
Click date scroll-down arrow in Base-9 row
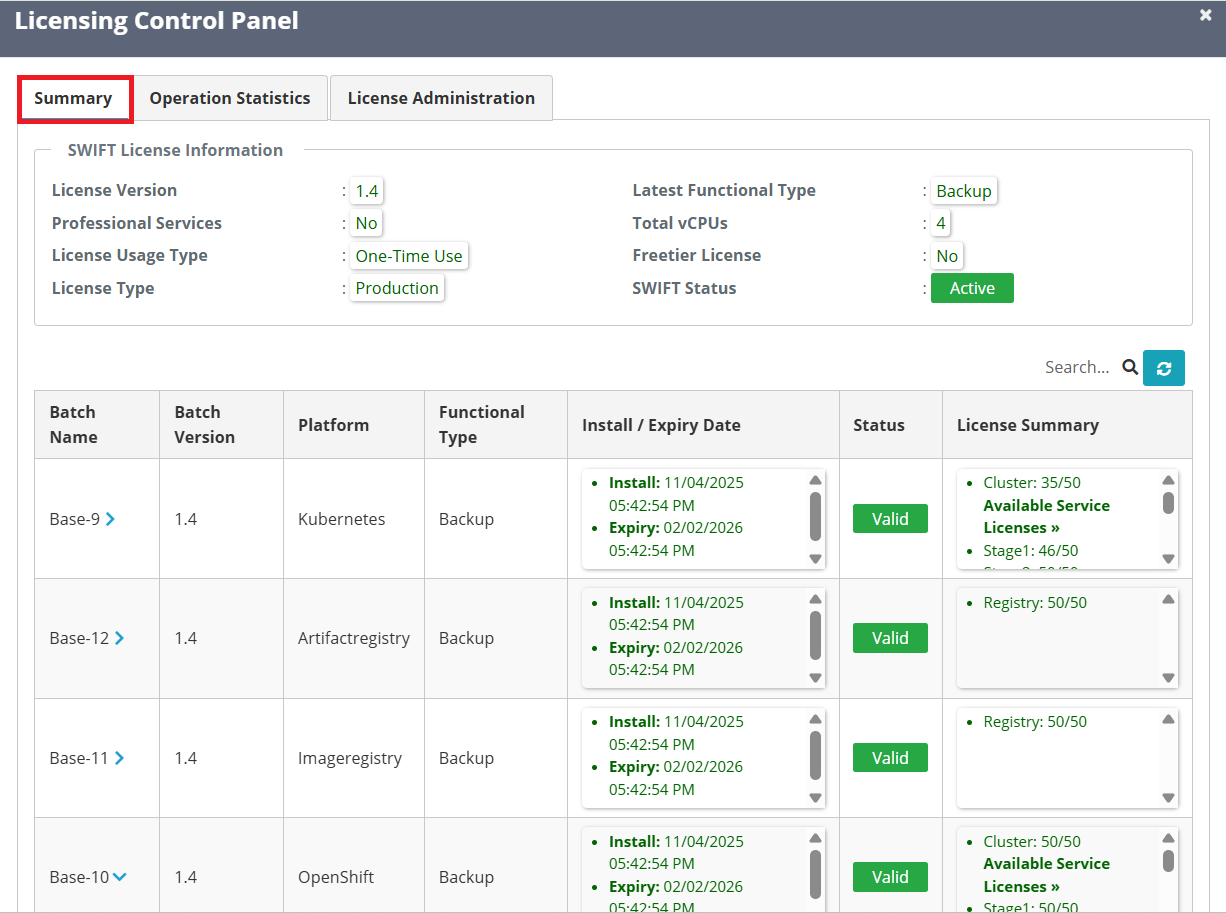point(815,559)
